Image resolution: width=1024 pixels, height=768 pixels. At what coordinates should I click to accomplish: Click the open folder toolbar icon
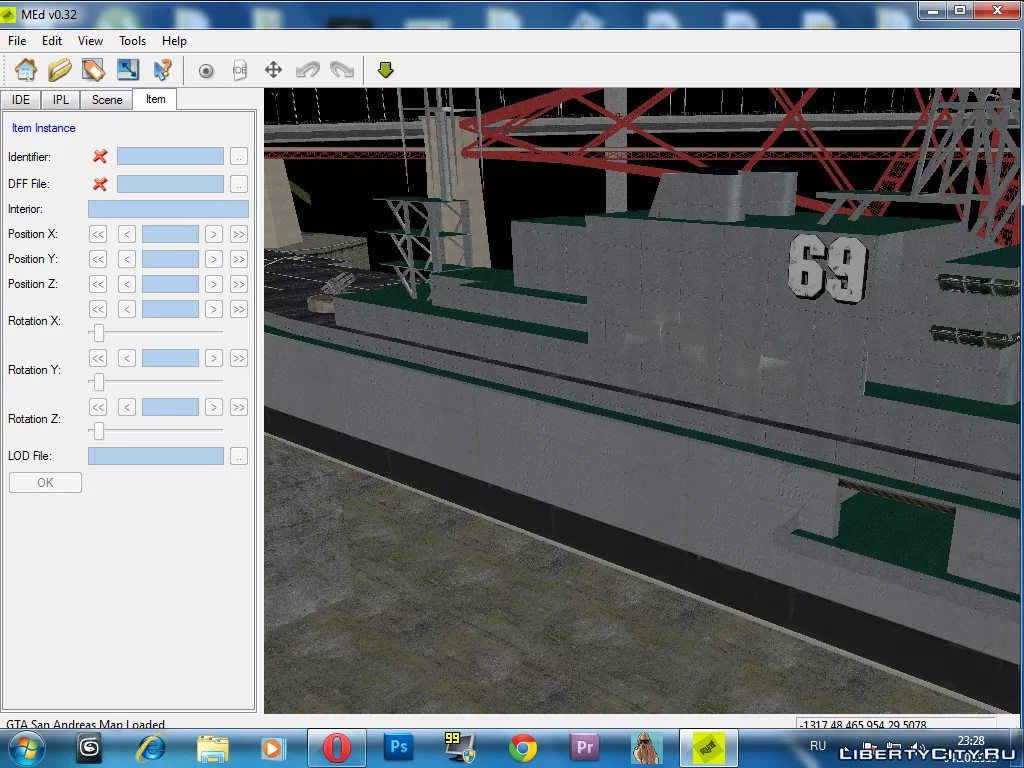(60, 70)
